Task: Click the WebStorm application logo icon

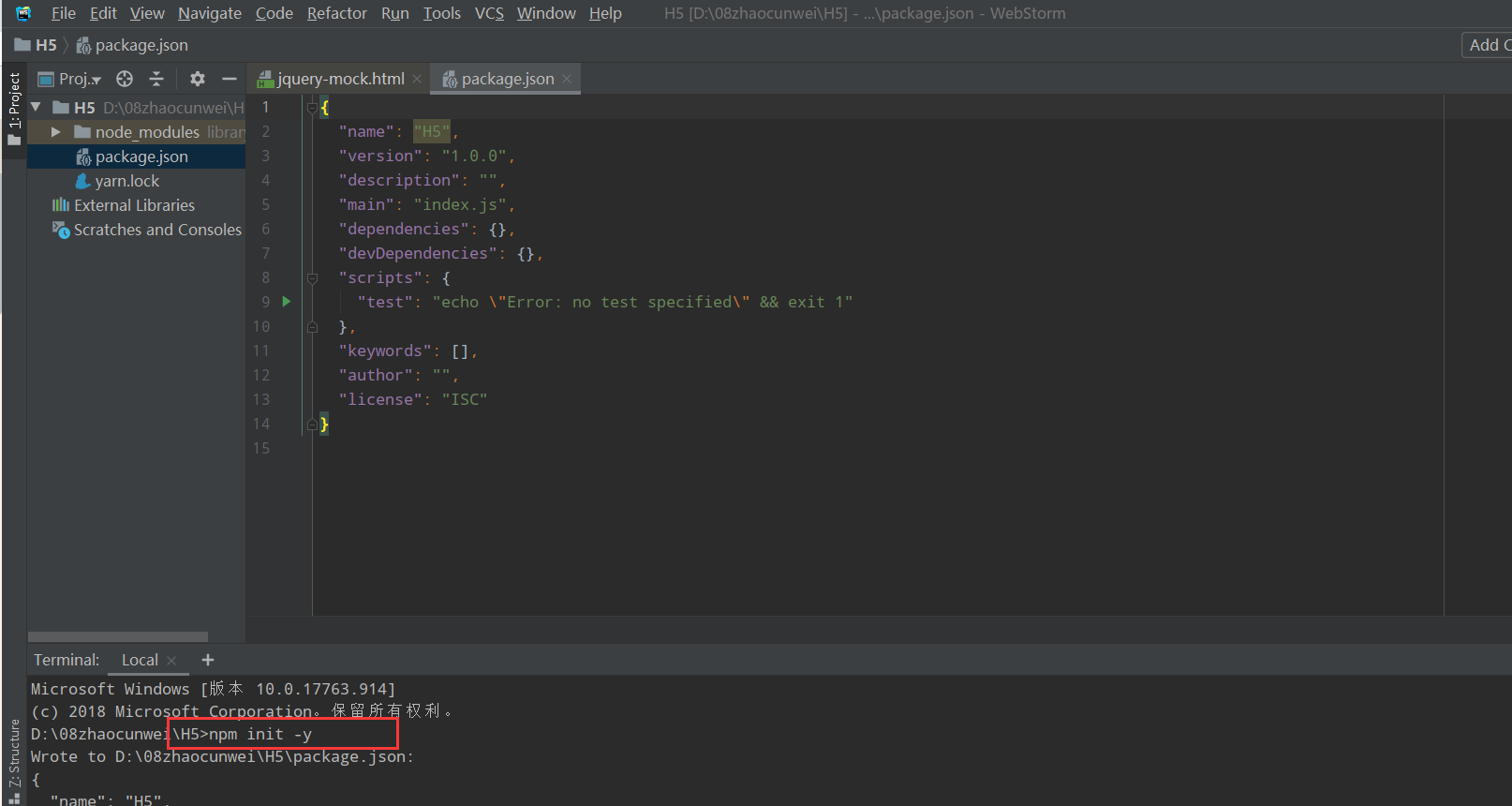Action: click(23, 13)
